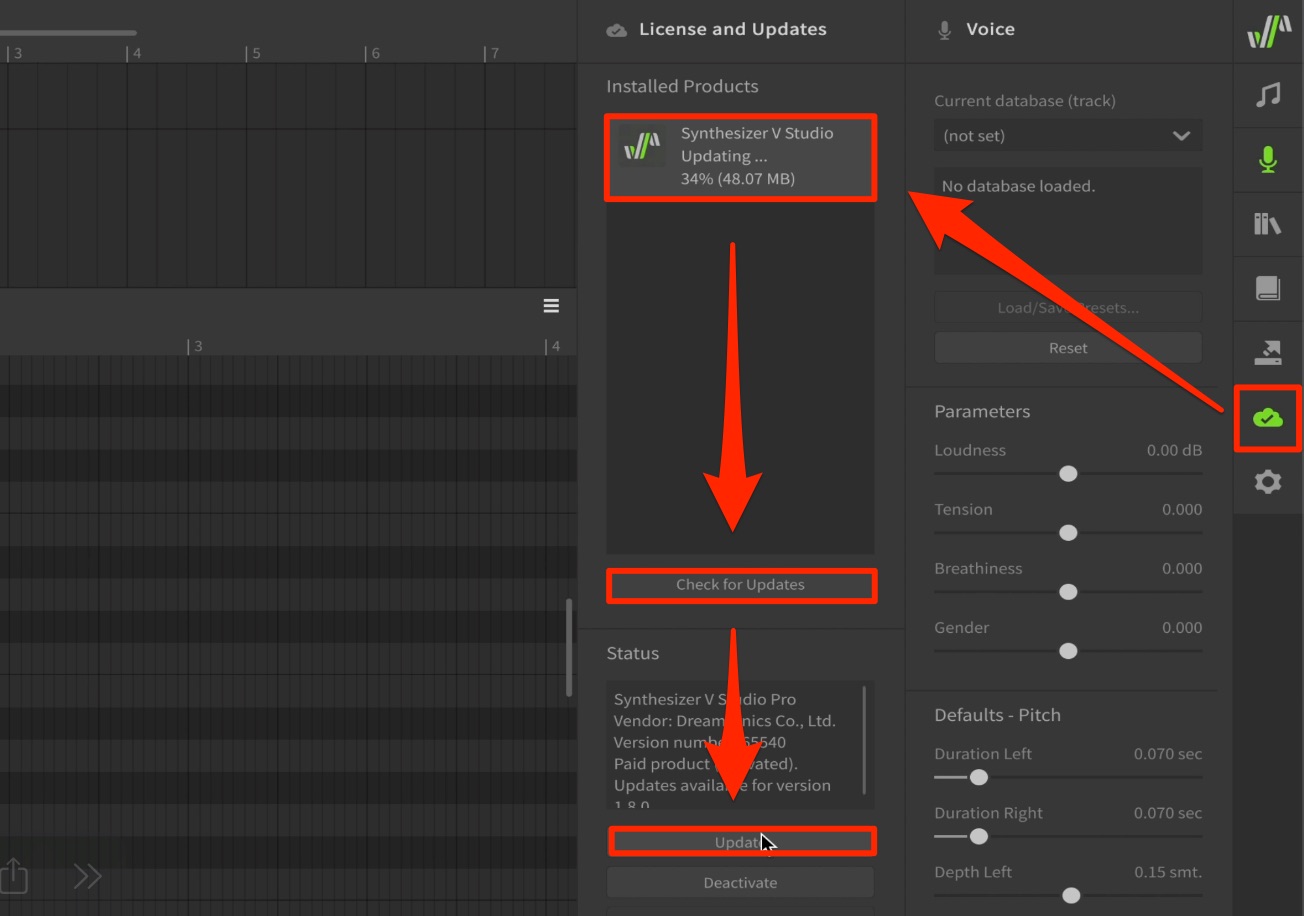This screenshot has width=1304, height=916.
Task: Click the Duration Left value 0.070 sec
Action: coord(1168,754)
